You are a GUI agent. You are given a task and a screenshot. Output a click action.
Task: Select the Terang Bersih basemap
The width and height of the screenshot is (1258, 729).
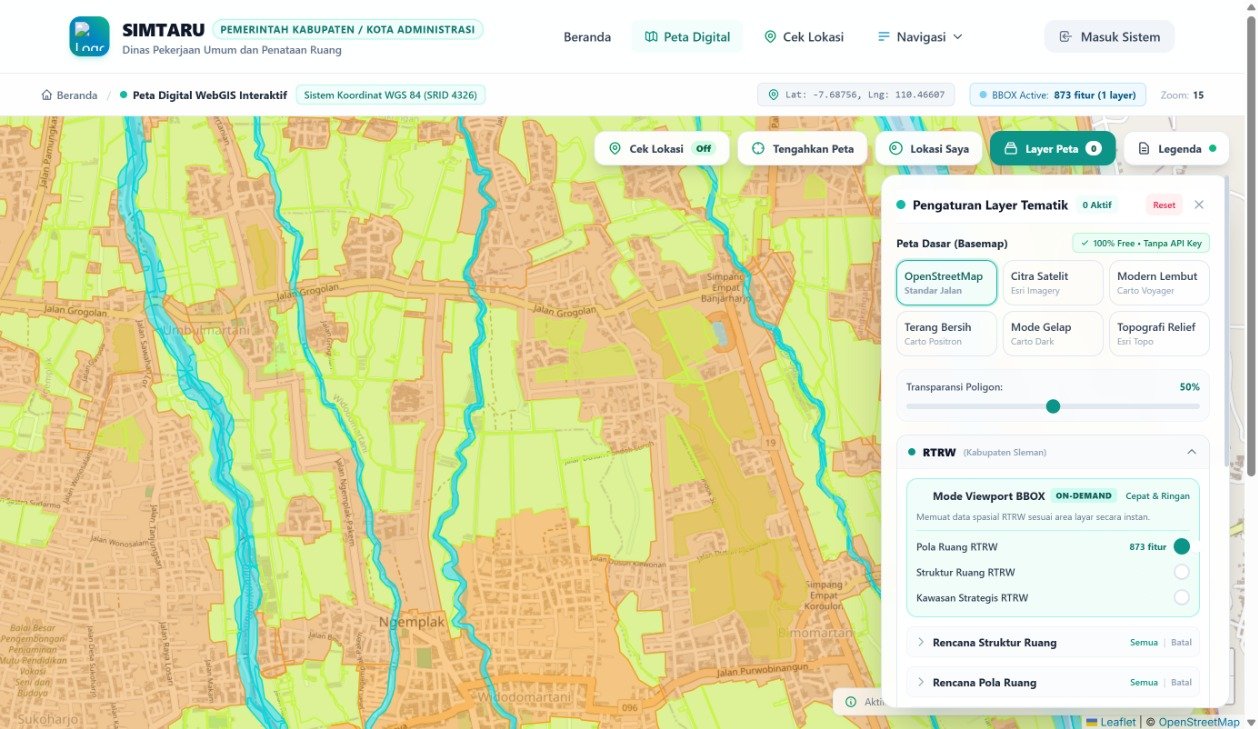pyautogui.click(x=946, y=334)
